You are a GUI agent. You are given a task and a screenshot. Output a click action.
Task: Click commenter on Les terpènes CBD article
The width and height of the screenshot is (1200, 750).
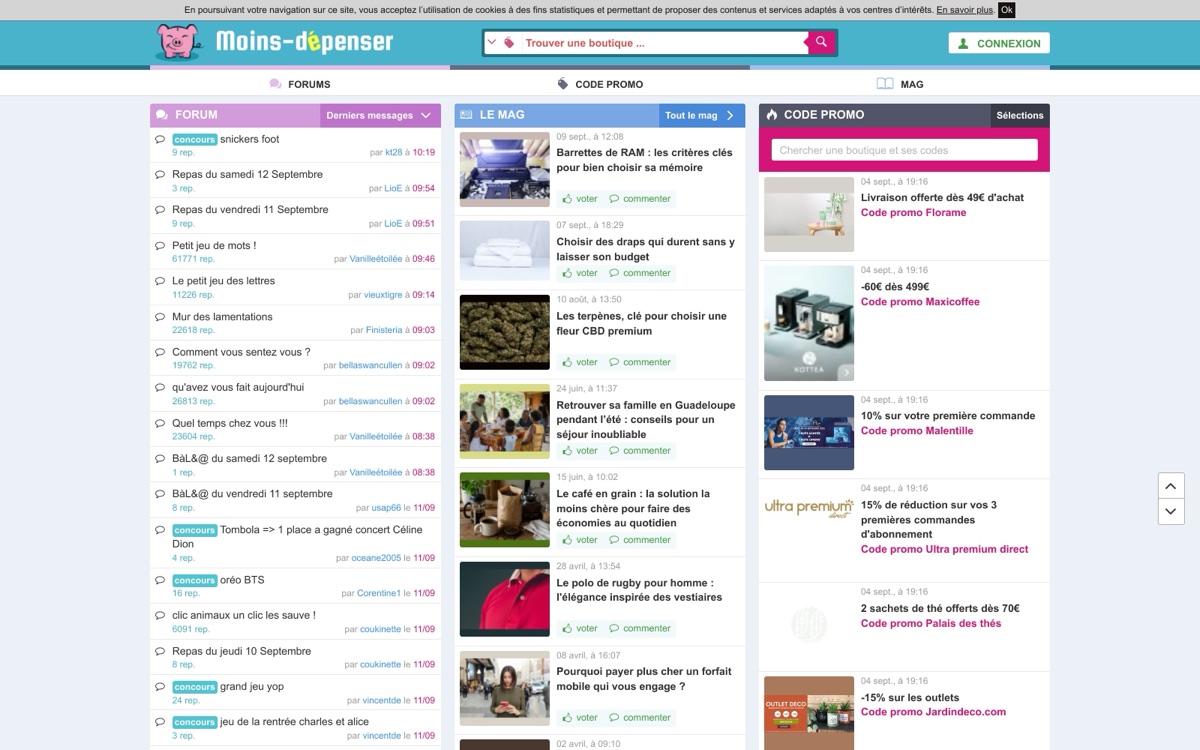pyautogui.click(x=640, y=362)
